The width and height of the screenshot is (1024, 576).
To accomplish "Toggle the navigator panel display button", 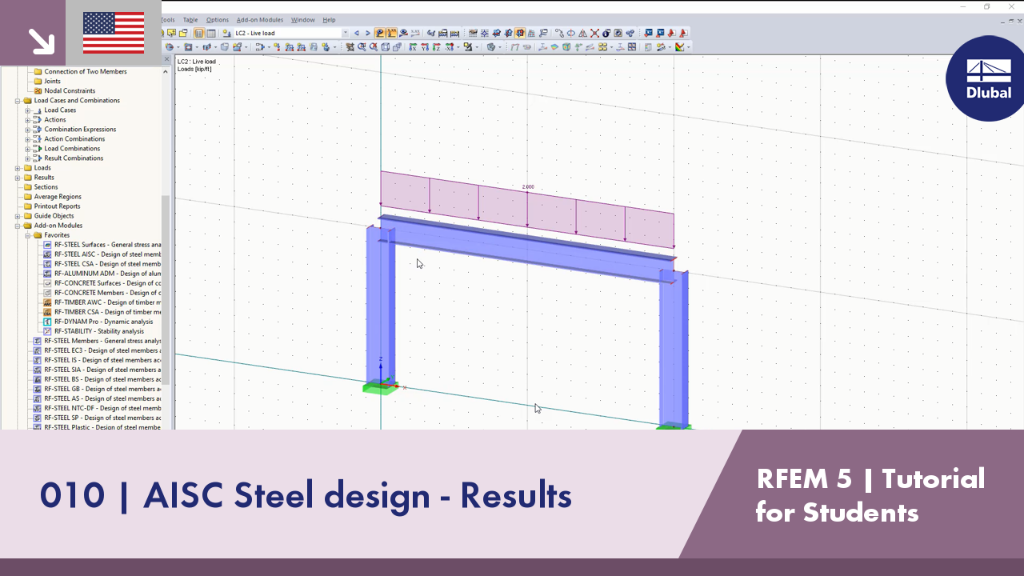I will click(x=199, y=33).
